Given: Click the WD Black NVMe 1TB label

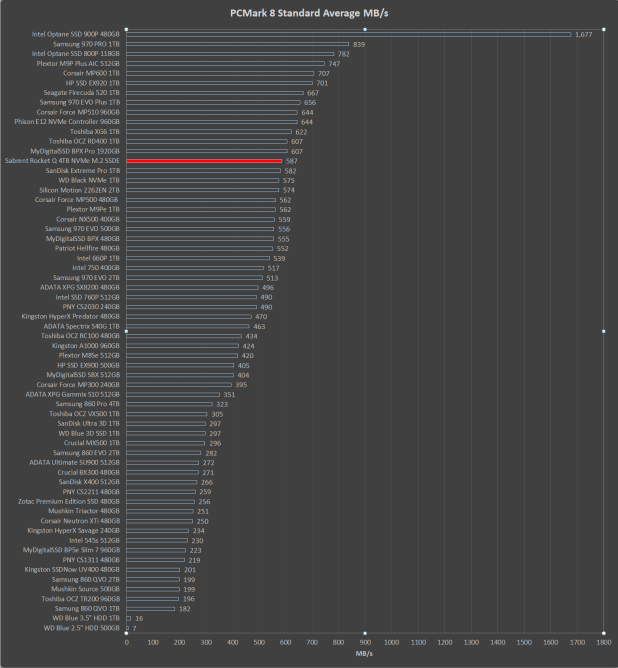Looking at the screenshot, I should 89,180.
